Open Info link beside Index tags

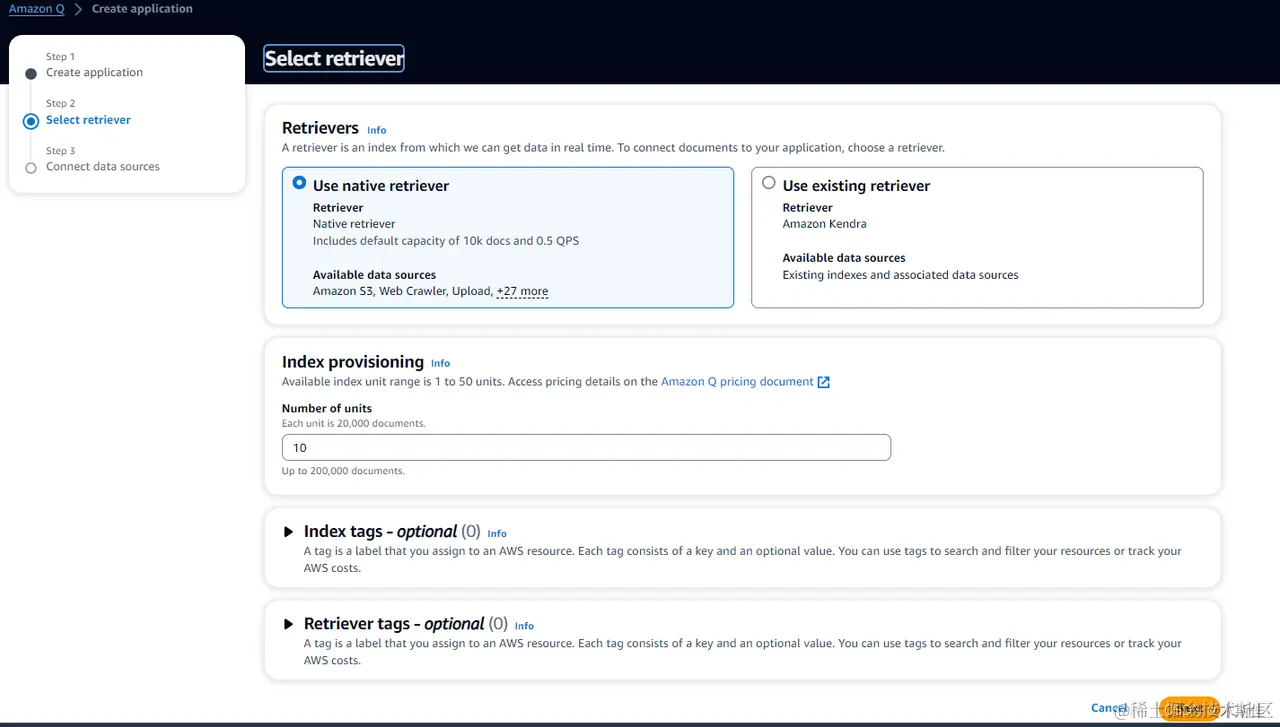click(497, 534)
